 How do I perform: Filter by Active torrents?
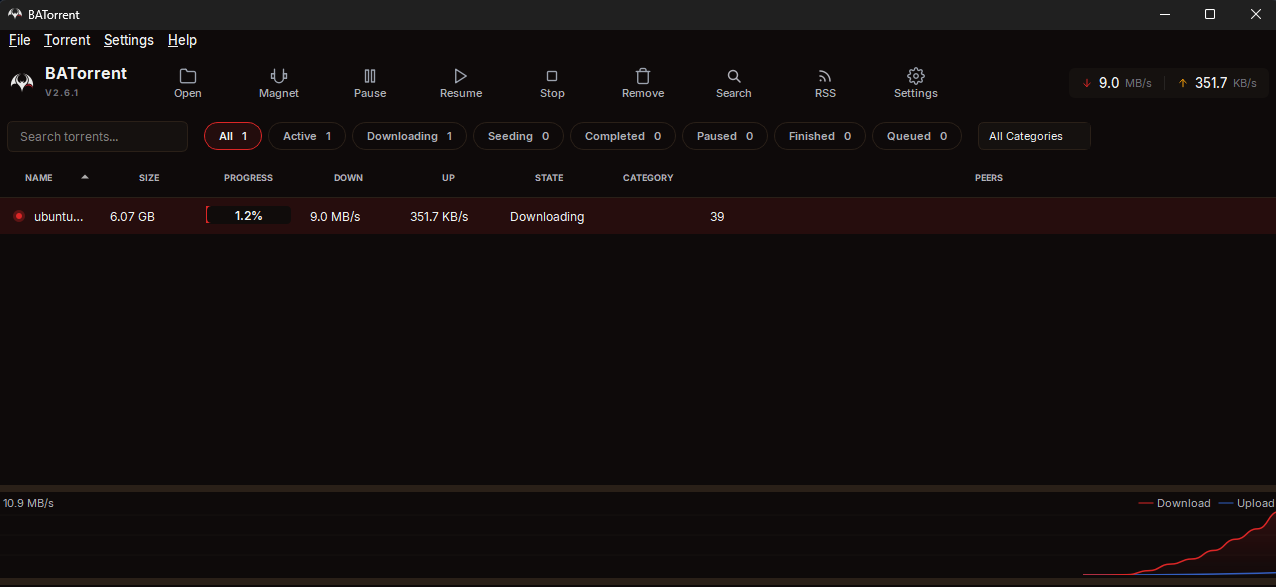click(x=307, y=136)
